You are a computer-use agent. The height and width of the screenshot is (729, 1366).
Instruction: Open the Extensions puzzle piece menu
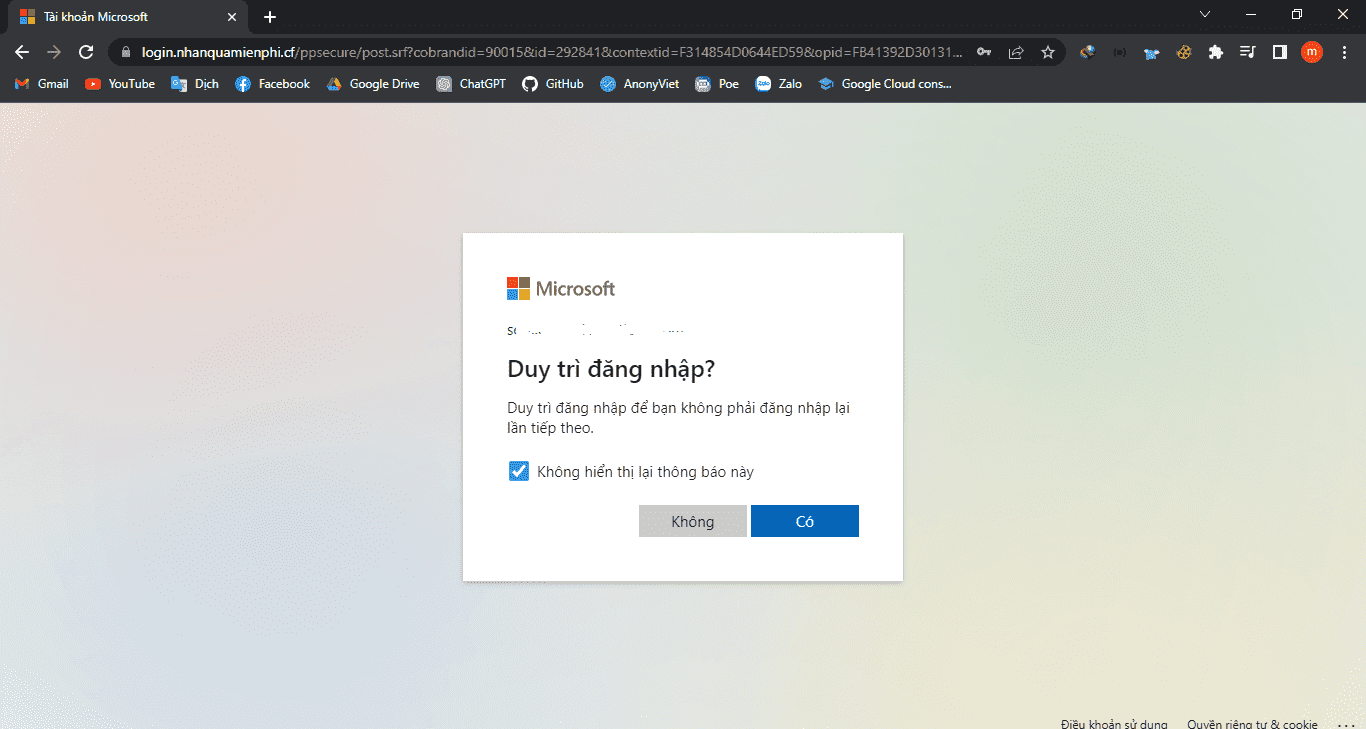pos(1216,52)
